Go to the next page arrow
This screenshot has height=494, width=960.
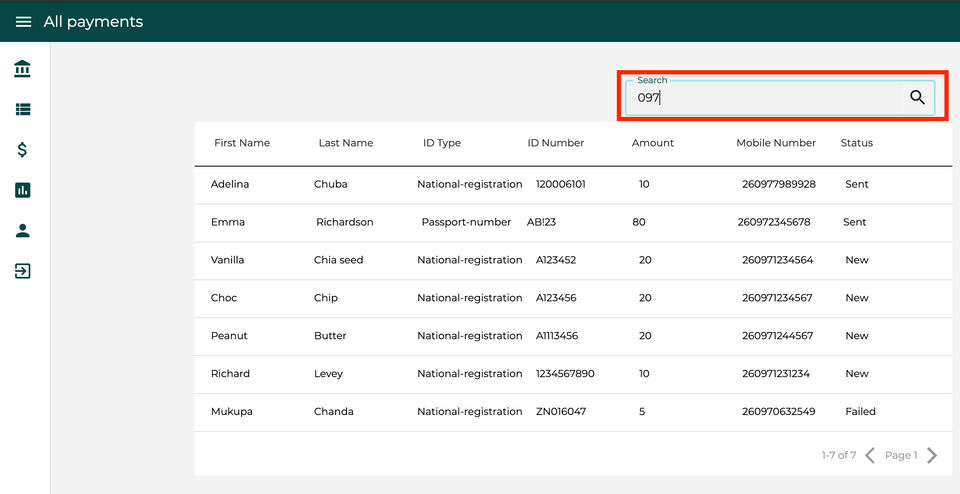tap(932, 455)
